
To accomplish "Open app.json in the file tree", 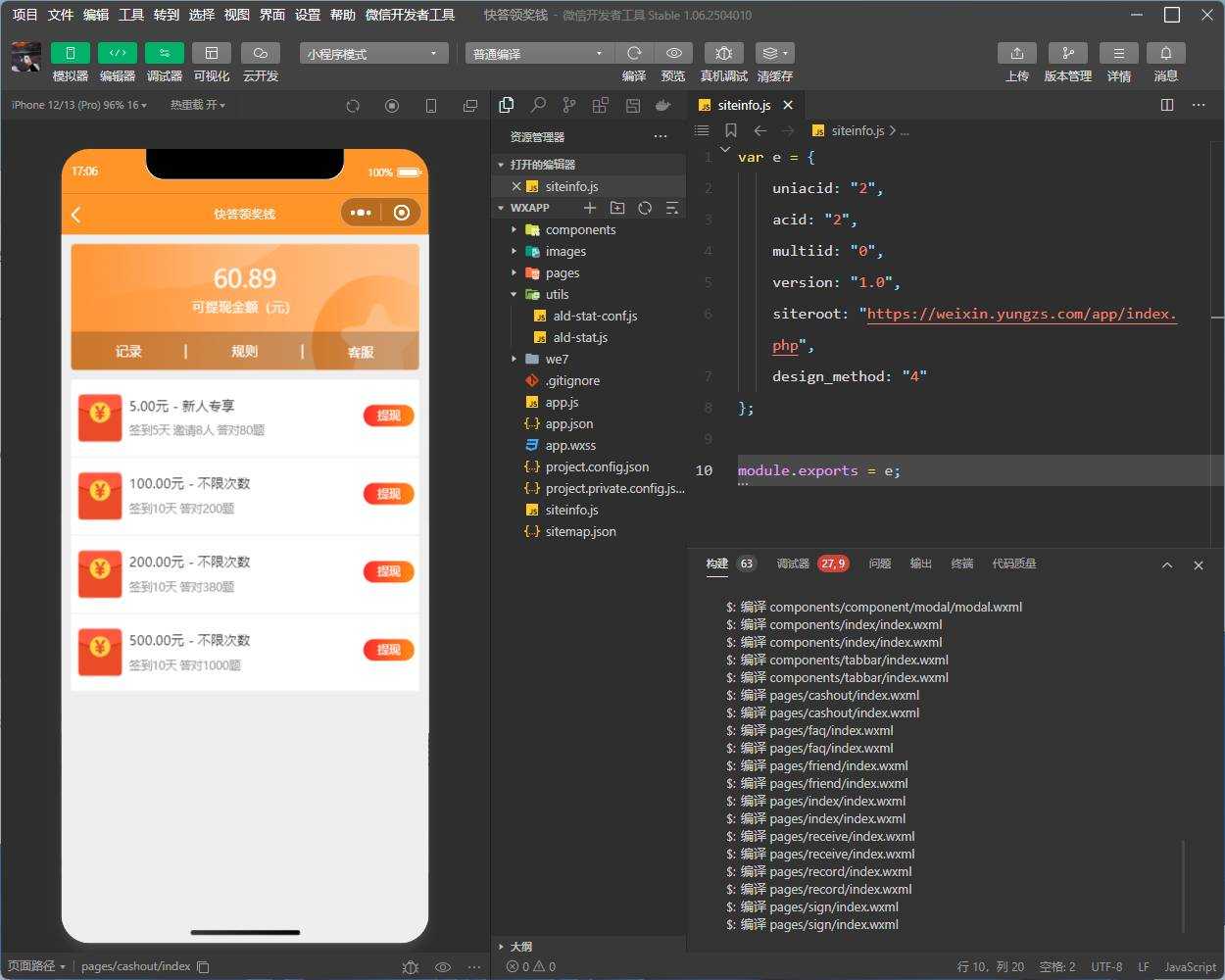I will point(569,423).
